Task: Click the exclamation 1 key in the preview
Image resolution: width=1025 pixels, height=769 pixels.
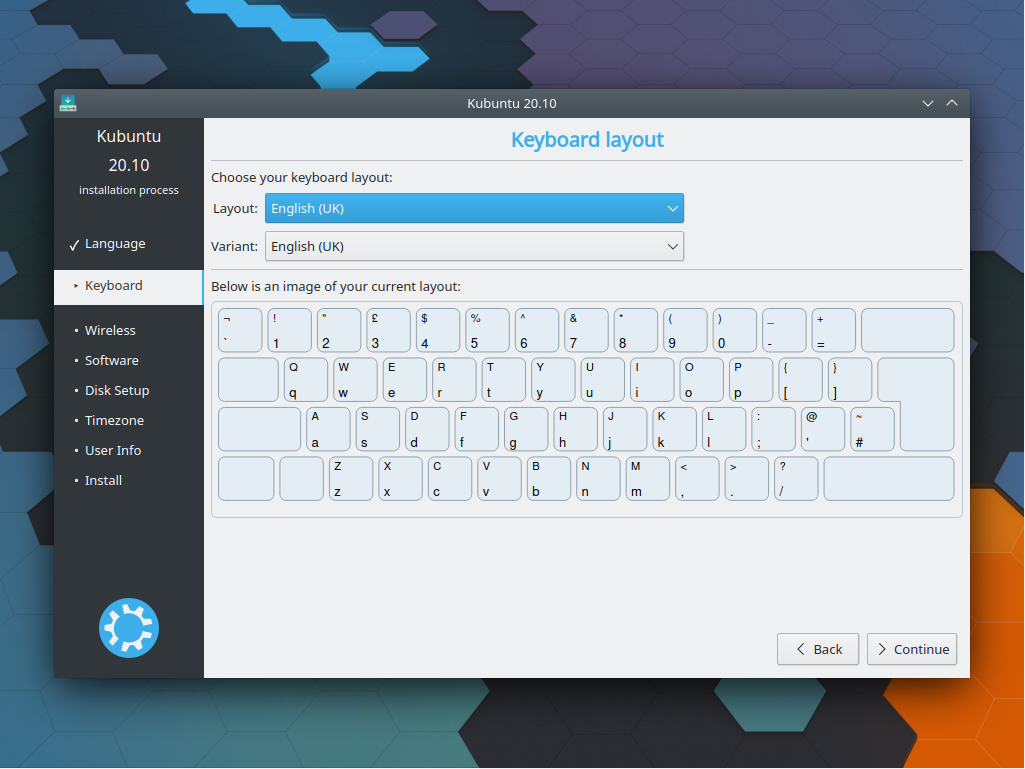Action: click(290, 330)
